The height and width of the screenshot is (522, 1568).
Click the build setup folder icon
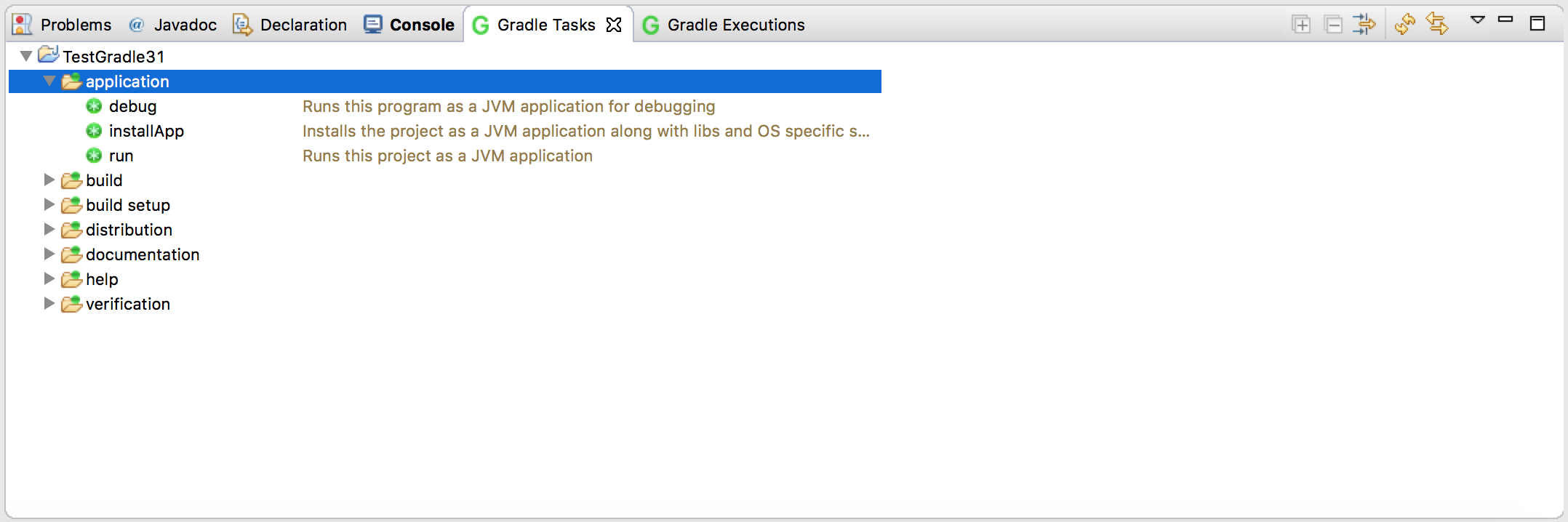(x=71, y=205)
